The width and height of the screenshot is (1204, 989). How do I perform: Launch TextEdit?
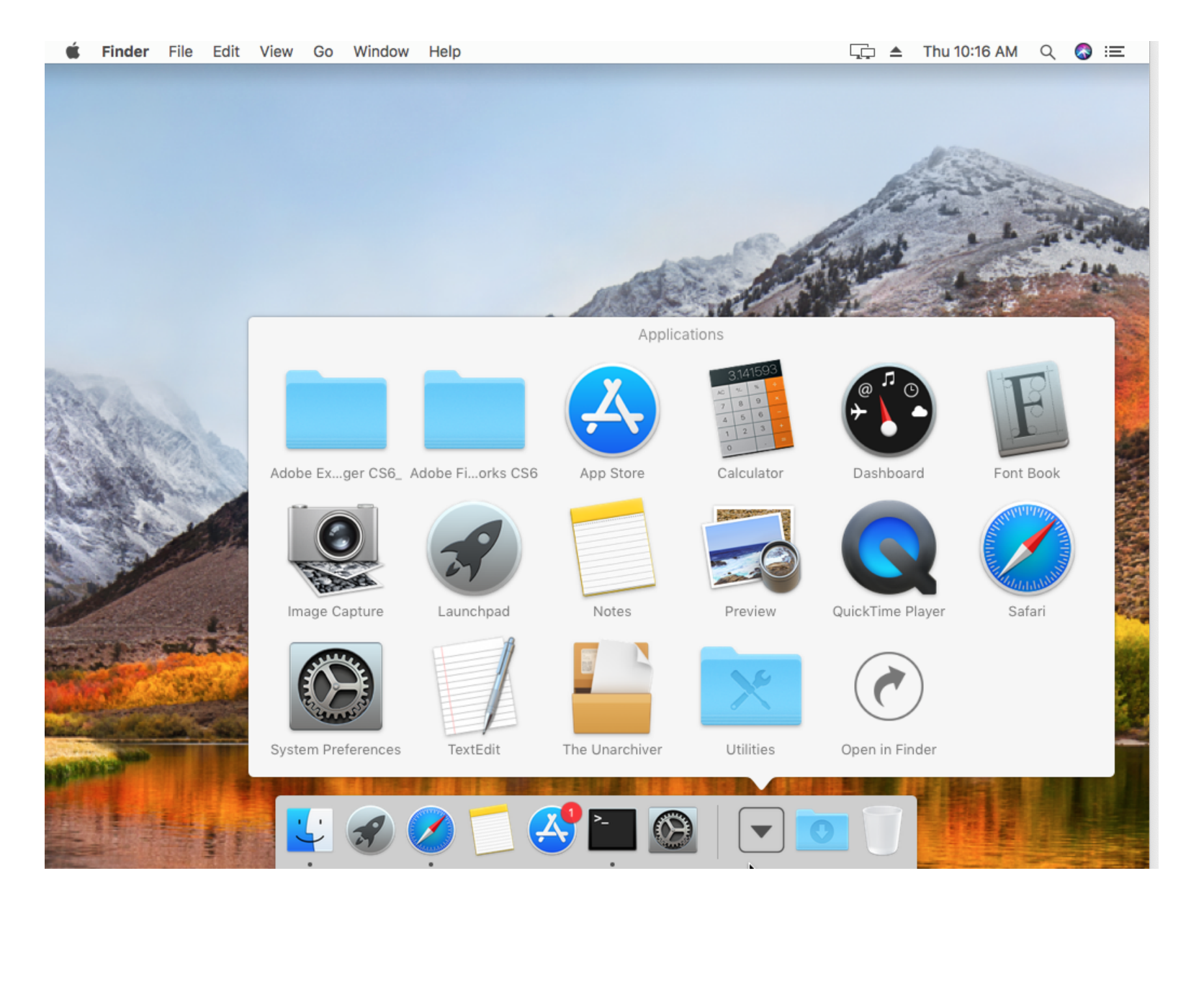tap(474, 685)
